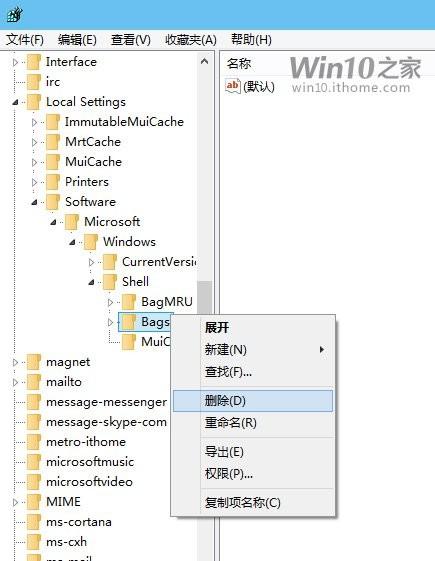
Task: Click the magnet folder icon
Action: [x=34, y=362]
